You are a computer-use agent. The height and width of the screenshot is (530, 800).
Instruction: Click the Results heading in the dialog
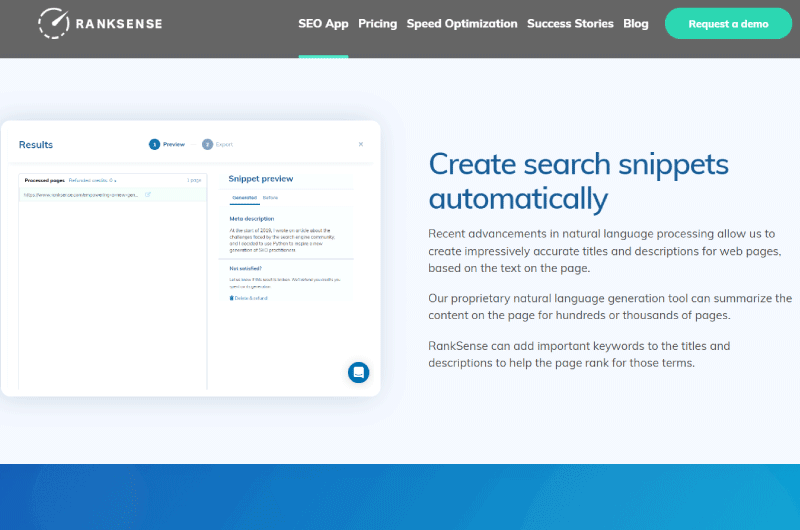36,144
